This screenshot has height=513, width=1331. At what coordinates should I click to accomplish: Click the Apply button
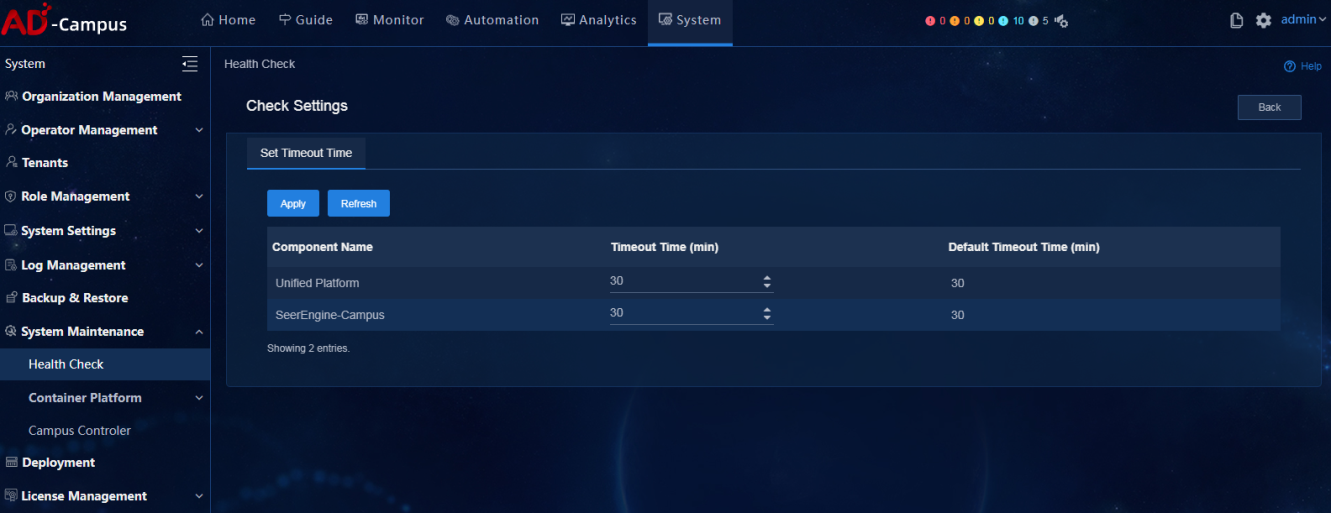click(293, 203)
